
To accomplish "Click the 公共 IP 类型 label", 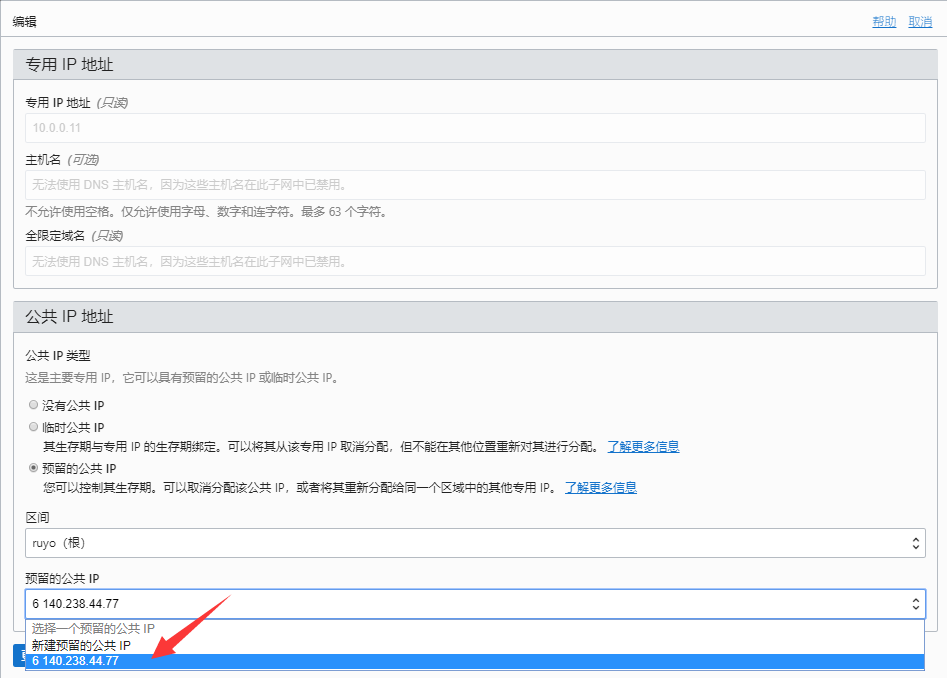I will click(x=58, y=356).
